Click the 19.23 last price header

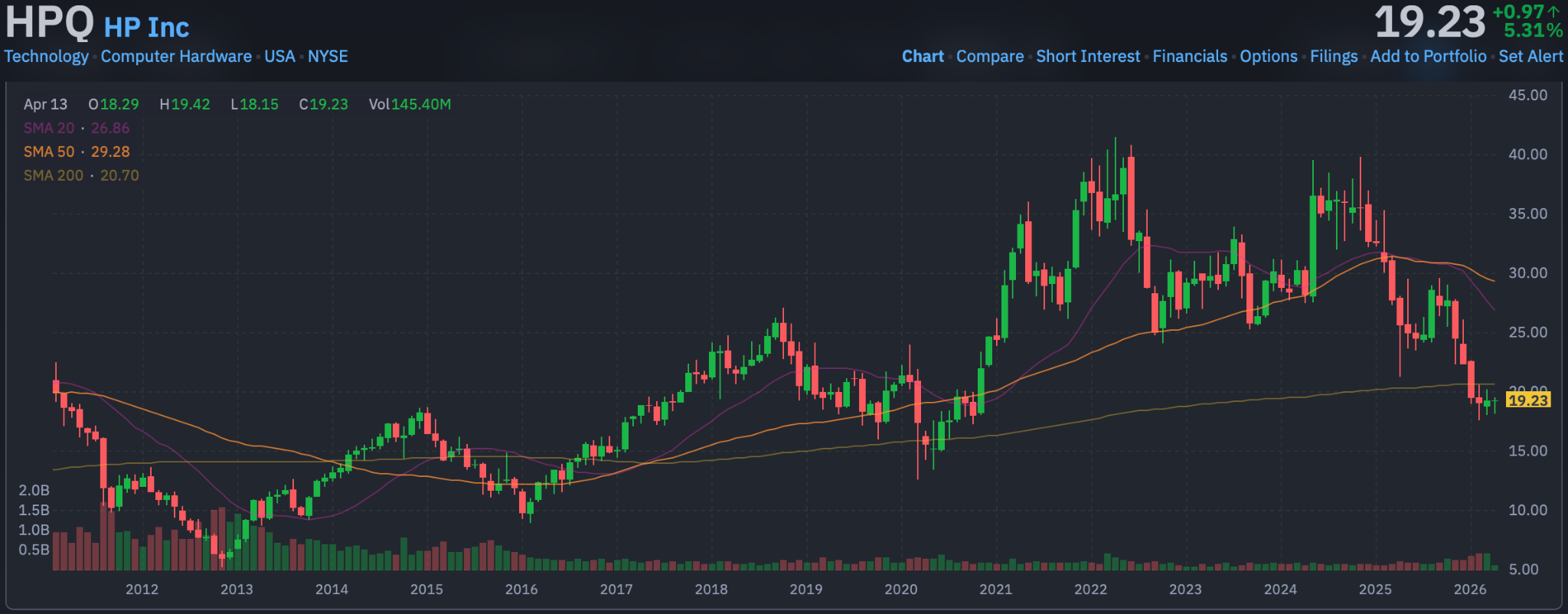pos(1429,21)
